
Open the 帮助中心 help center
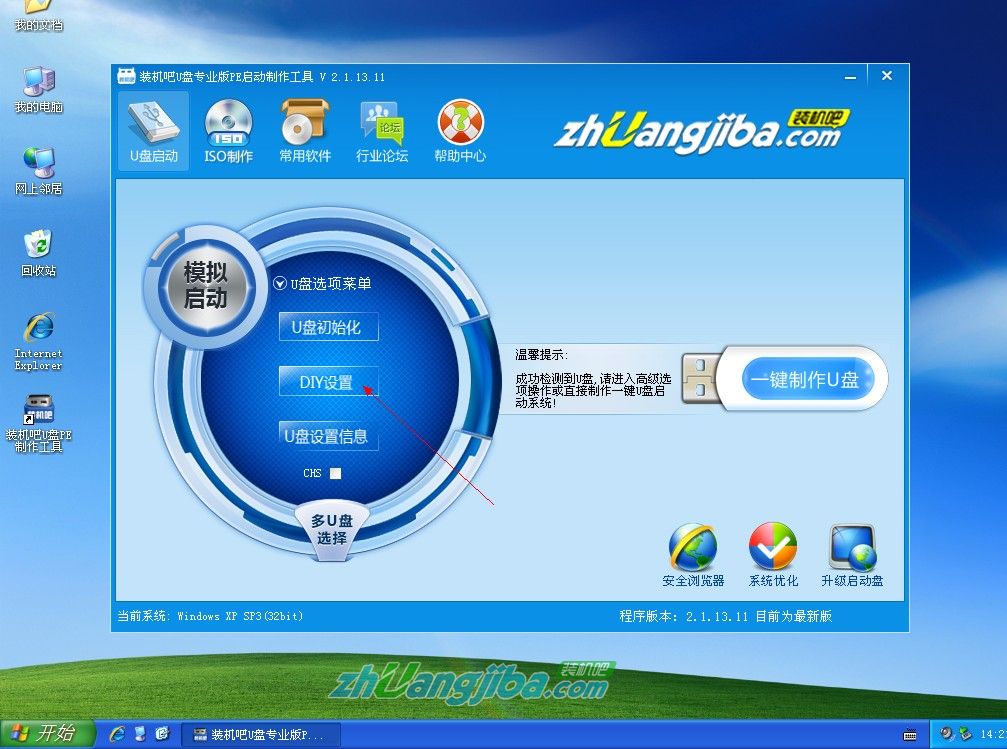point(459,130)
